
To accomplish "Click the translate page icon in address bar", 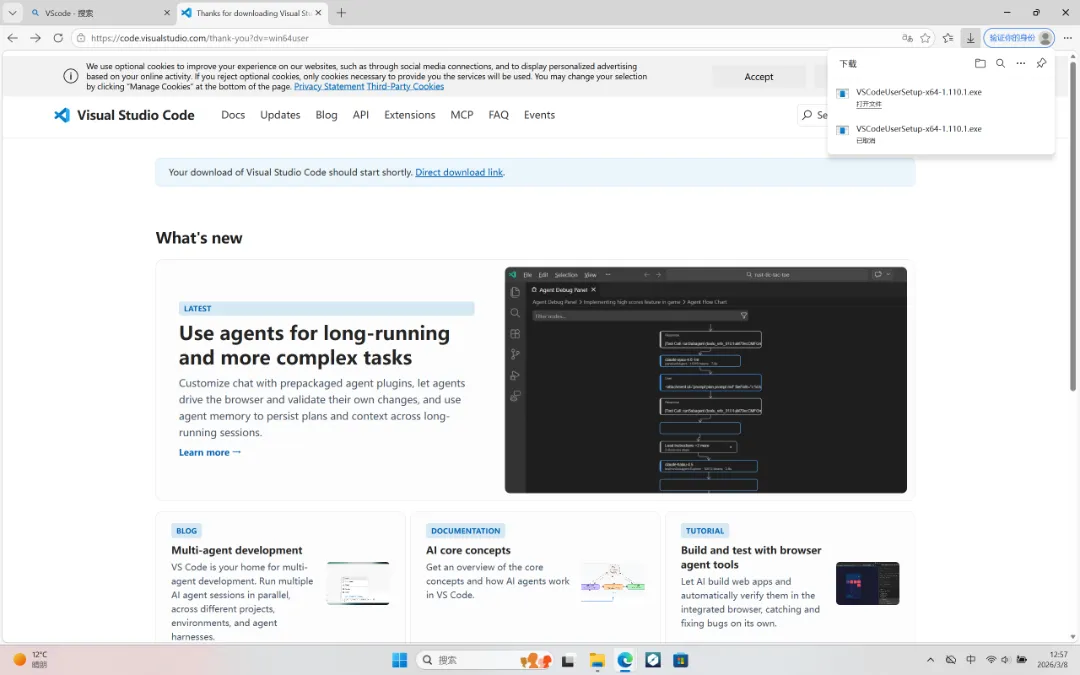I will point(907,38).
